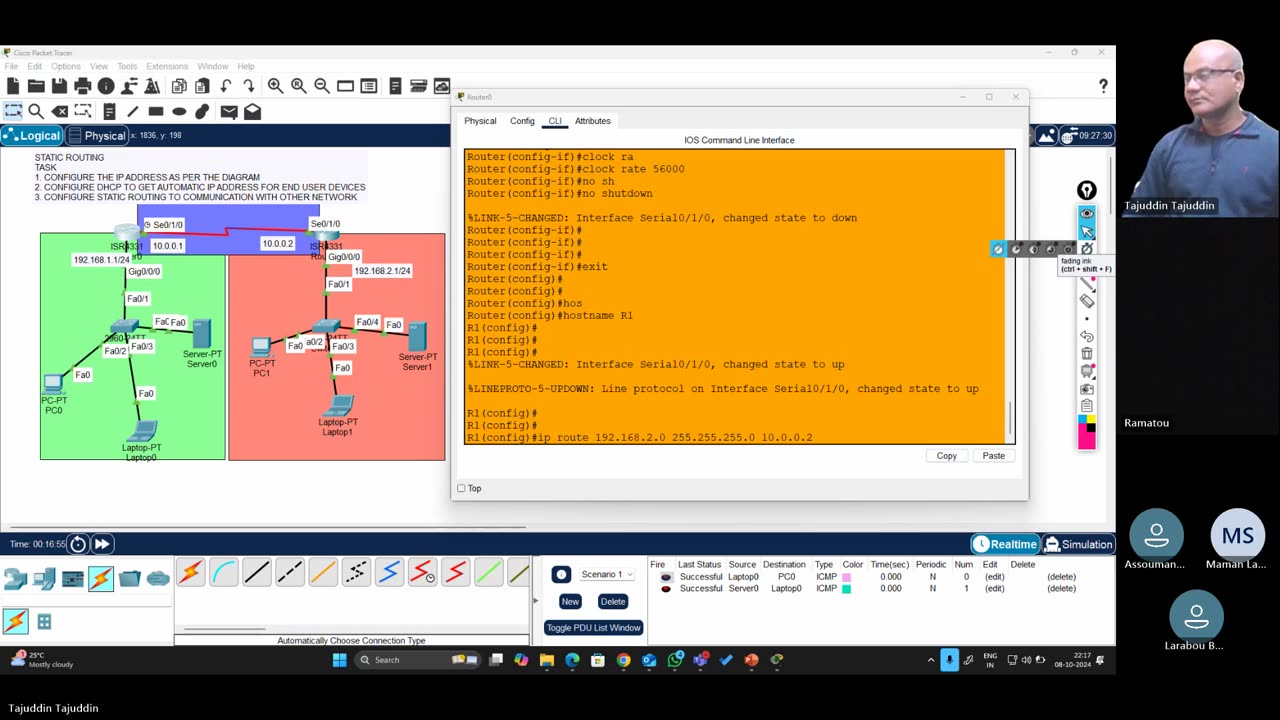Select Copper Straight-Through cable
Screen dimensions: 1280x720
click(x=257, y=573)
